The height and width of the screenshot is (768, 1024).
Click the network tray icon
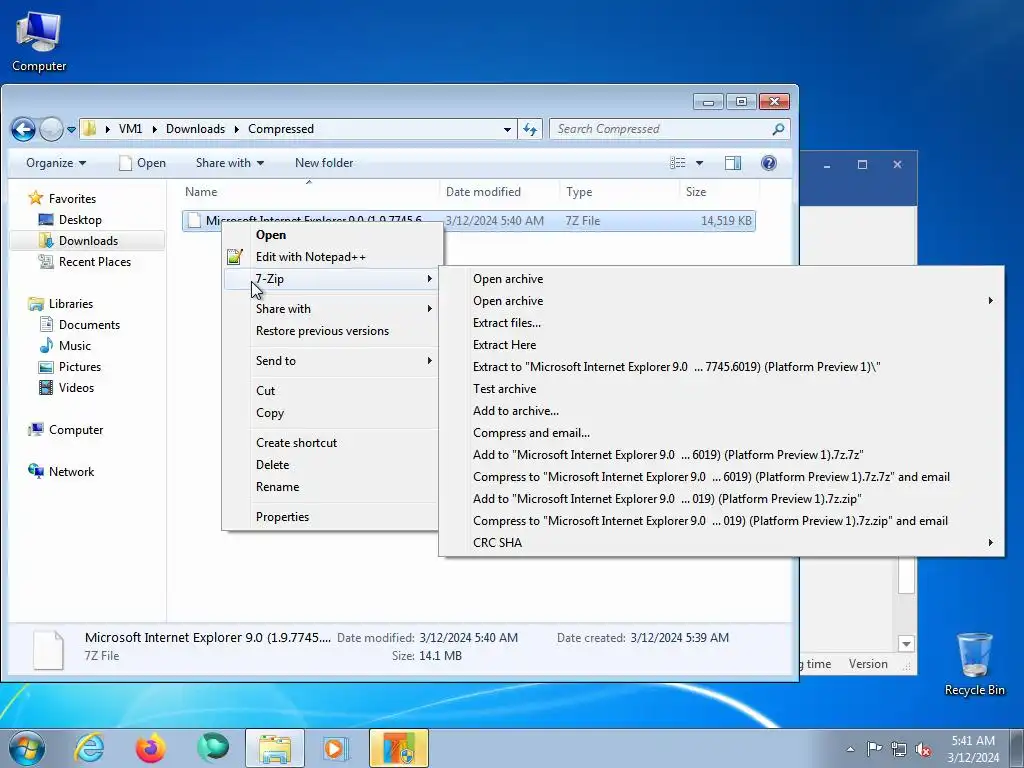coord(899,749)
